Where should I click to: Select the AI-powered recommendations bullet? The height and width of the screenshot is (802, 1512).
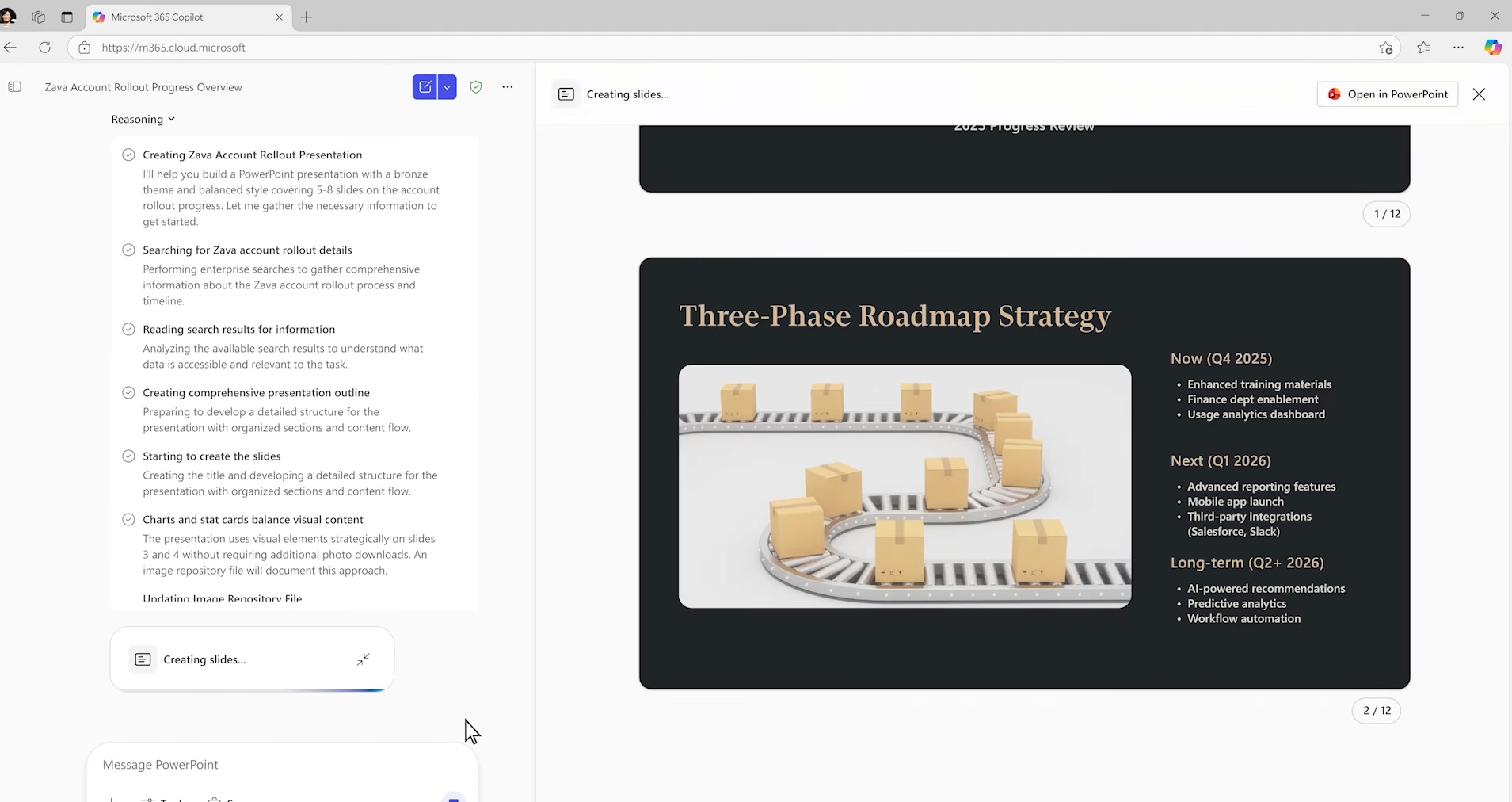pyautogui.click(x=1266, y=589)
